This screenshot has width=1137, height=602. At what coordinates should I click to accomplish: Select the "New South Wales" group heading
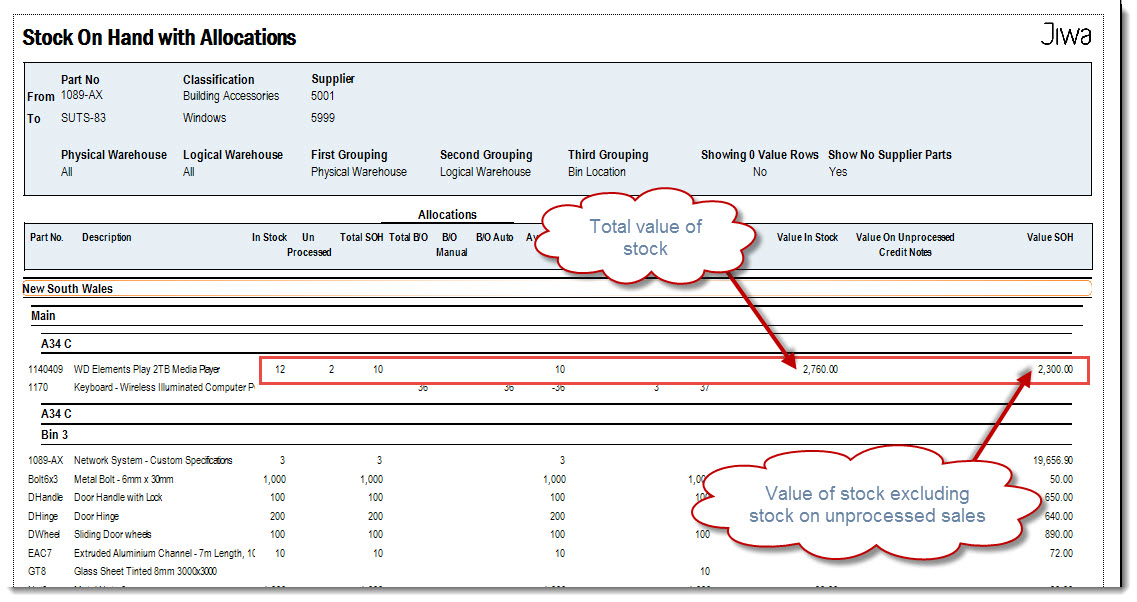(67, 289)
